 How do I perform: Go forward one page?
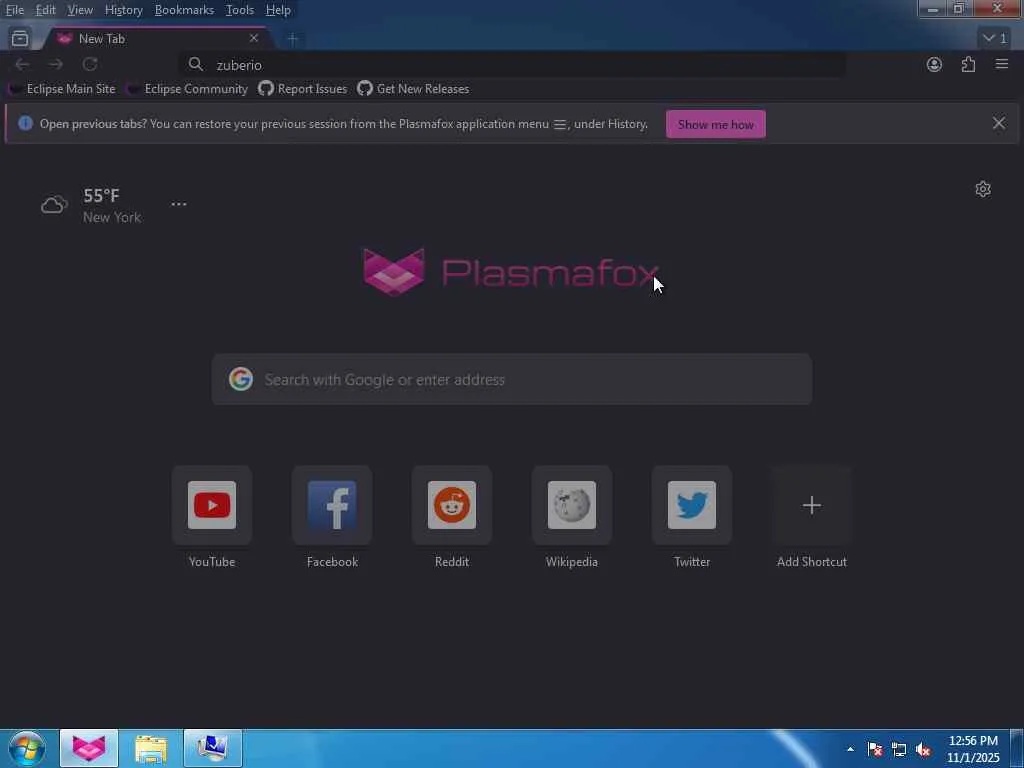click(56, 64)
